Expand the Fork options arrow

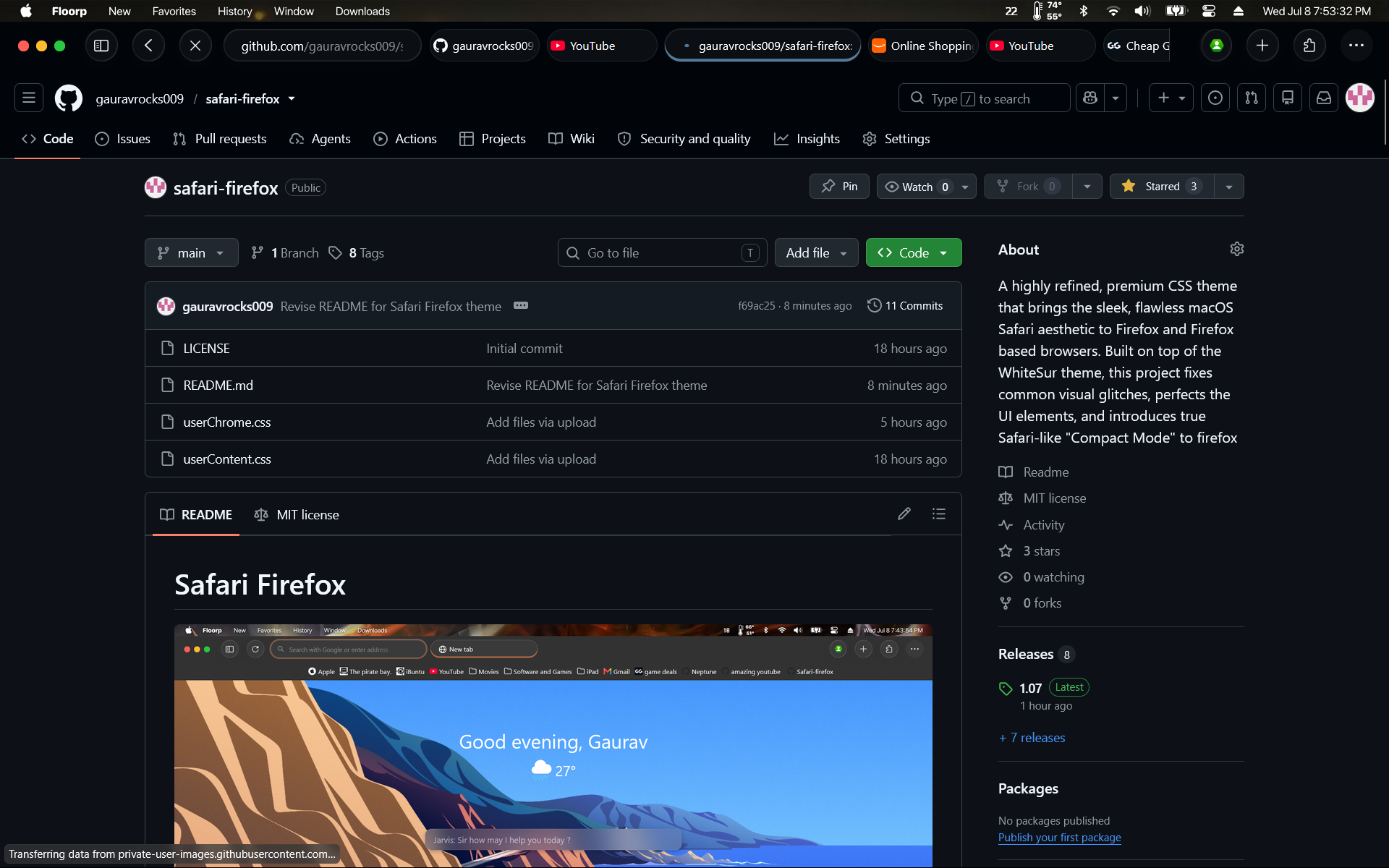coord(1087,187)
